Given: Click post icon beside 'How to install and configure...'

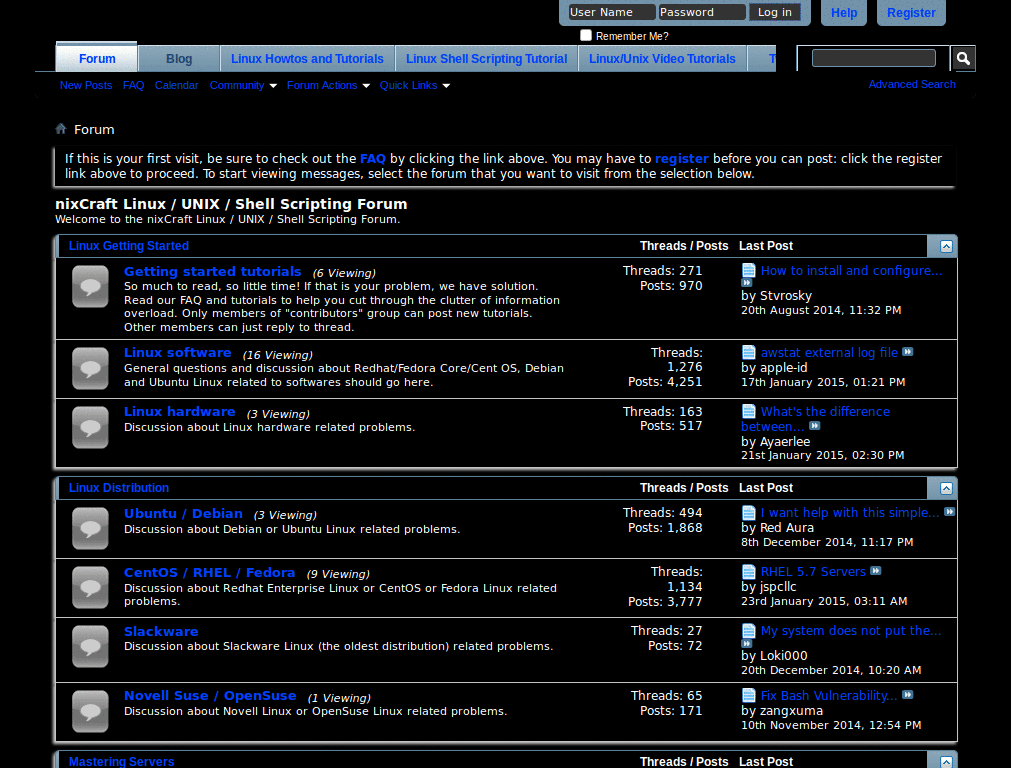Looking at the screenshot, I should click(x=748, y=270).
